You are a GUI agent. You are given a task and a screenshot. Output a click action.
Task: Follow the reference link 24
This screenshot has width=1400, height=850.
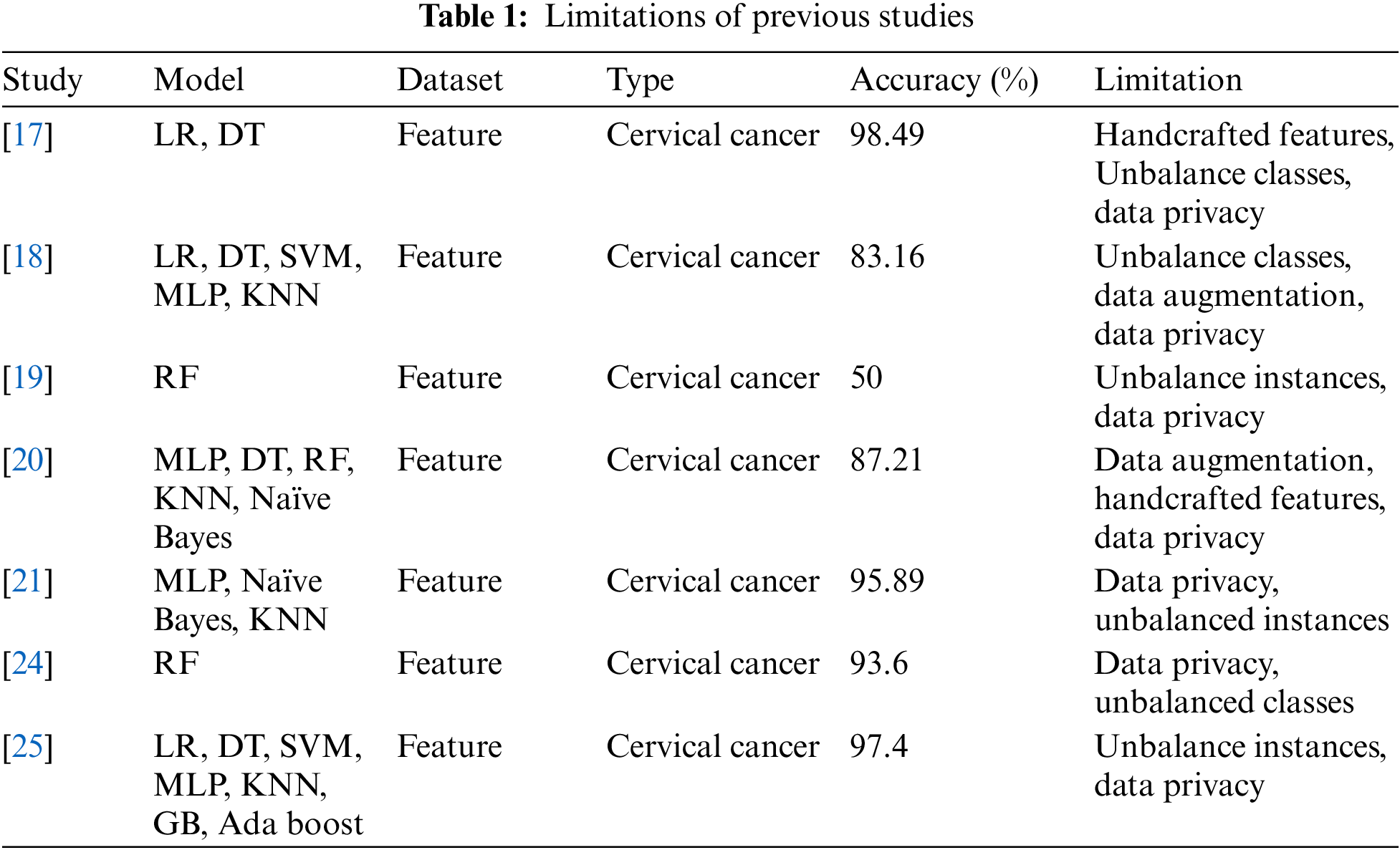pos(28,664)
